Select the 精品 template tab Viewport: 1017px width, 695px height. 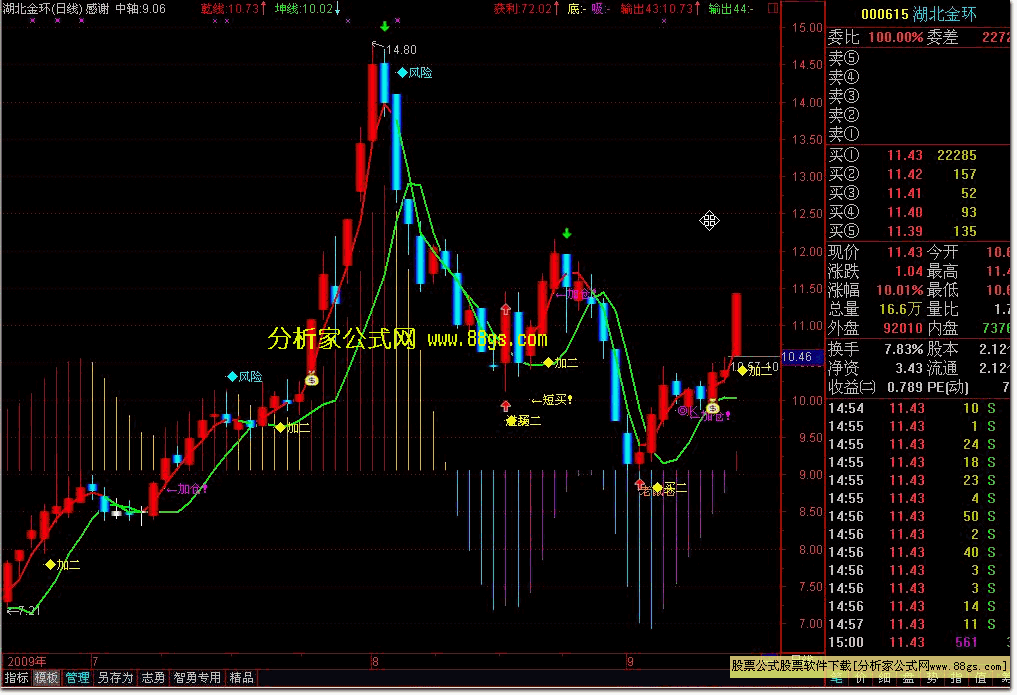click(x=241, y=677)
